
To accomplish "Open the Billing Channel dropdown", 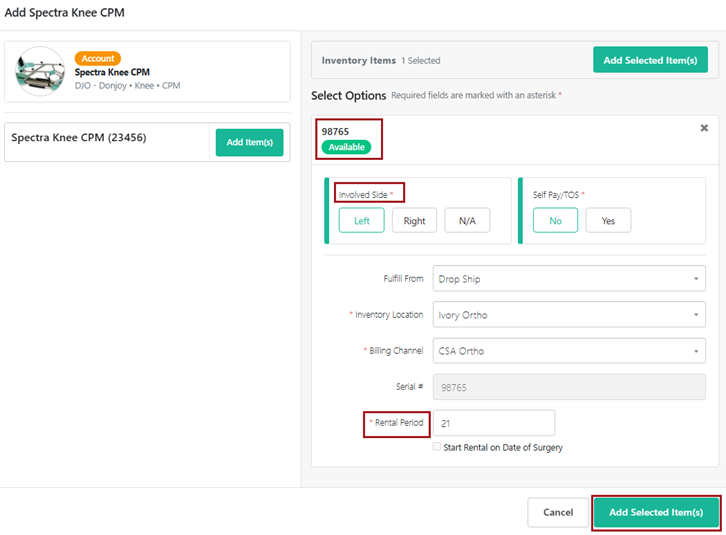I will pyautogui.click(x=568, y=351).
